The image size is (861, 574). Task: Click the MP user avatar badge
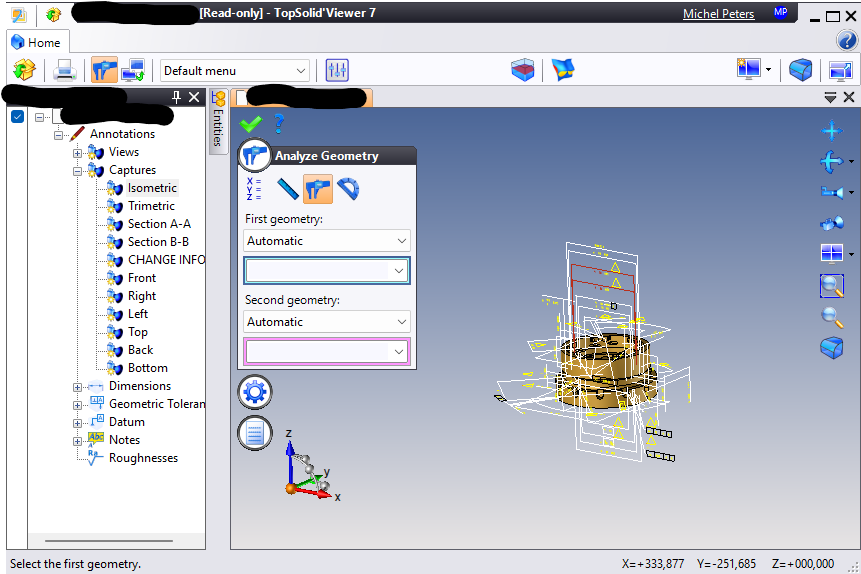(780, 13)
